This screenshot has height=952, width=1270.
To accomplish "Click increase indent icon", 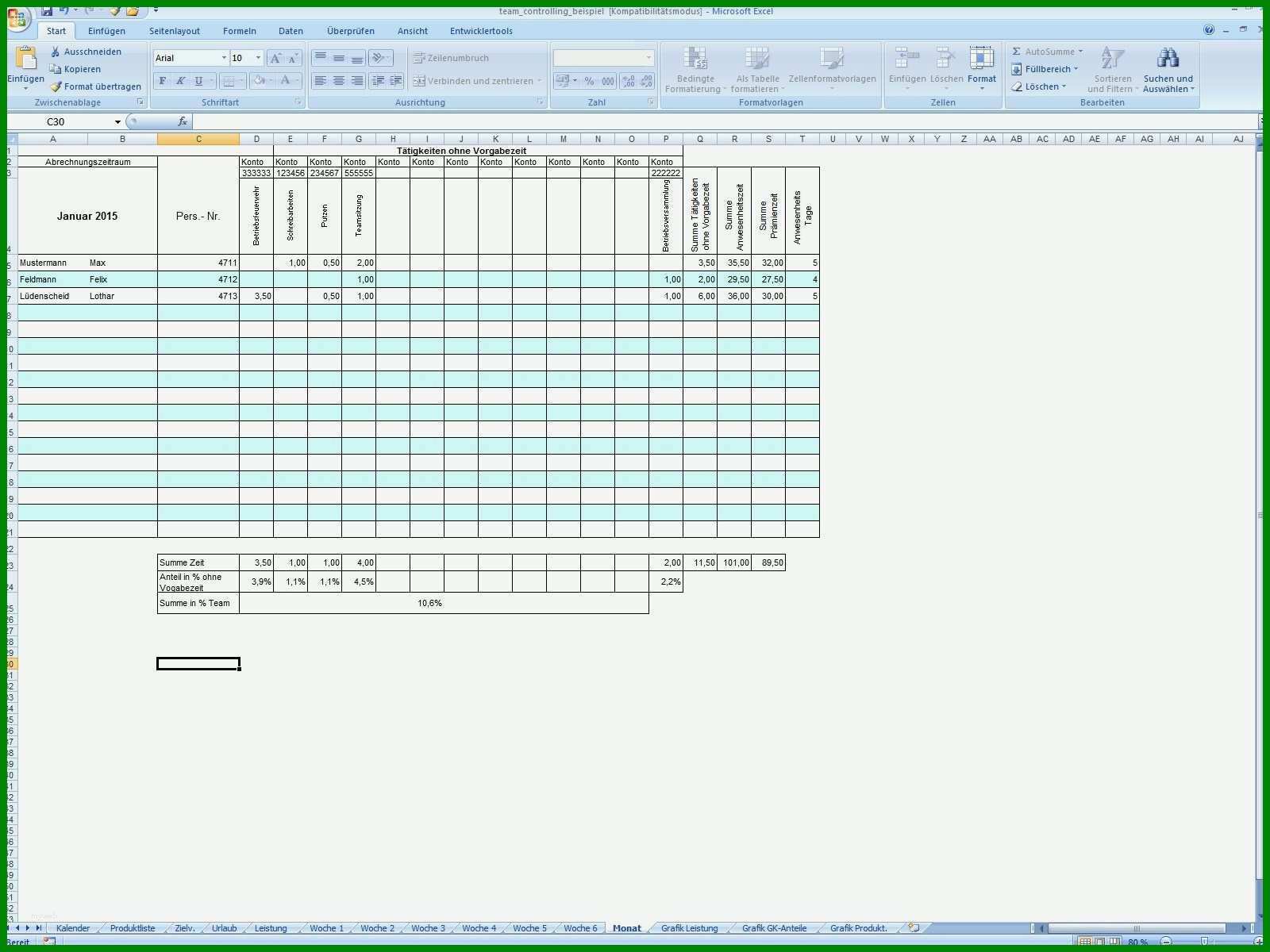I will coord(396,81).
